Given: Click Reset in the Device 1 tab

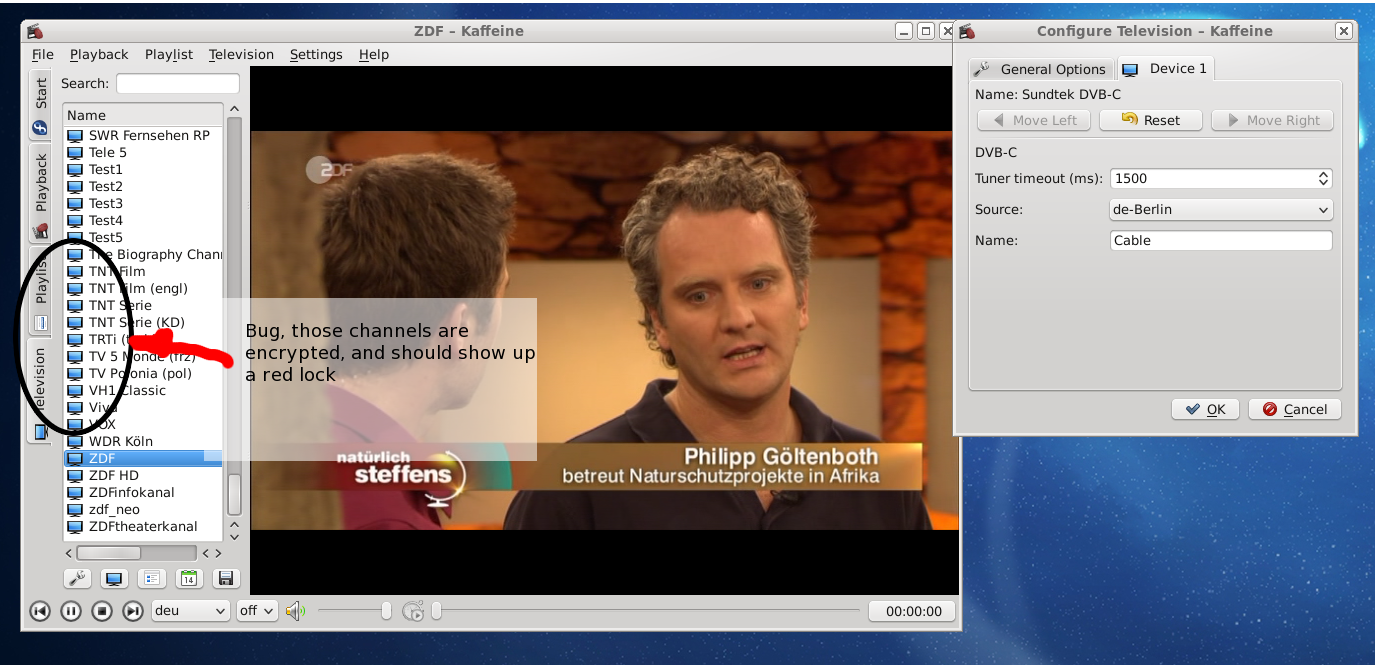Looking at the screenshot, I should [x=1151, y=120].
